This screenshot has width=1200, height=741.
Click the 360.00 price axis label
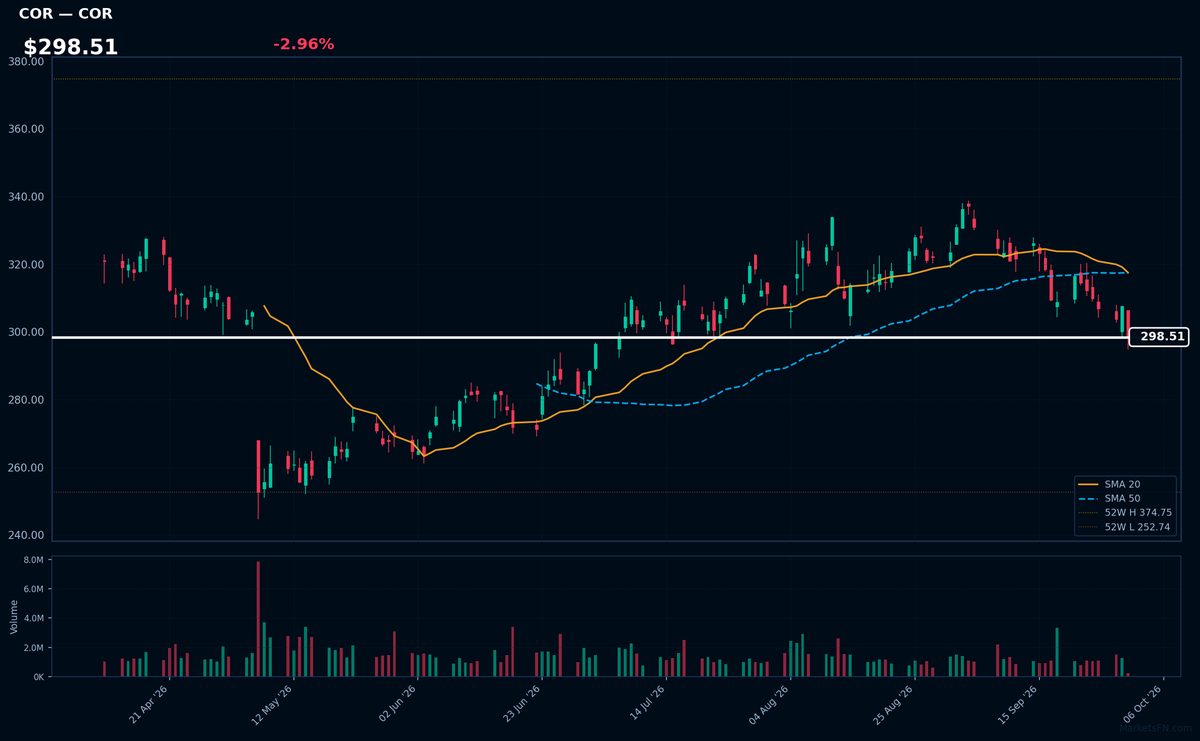click(x=25, y=129)
